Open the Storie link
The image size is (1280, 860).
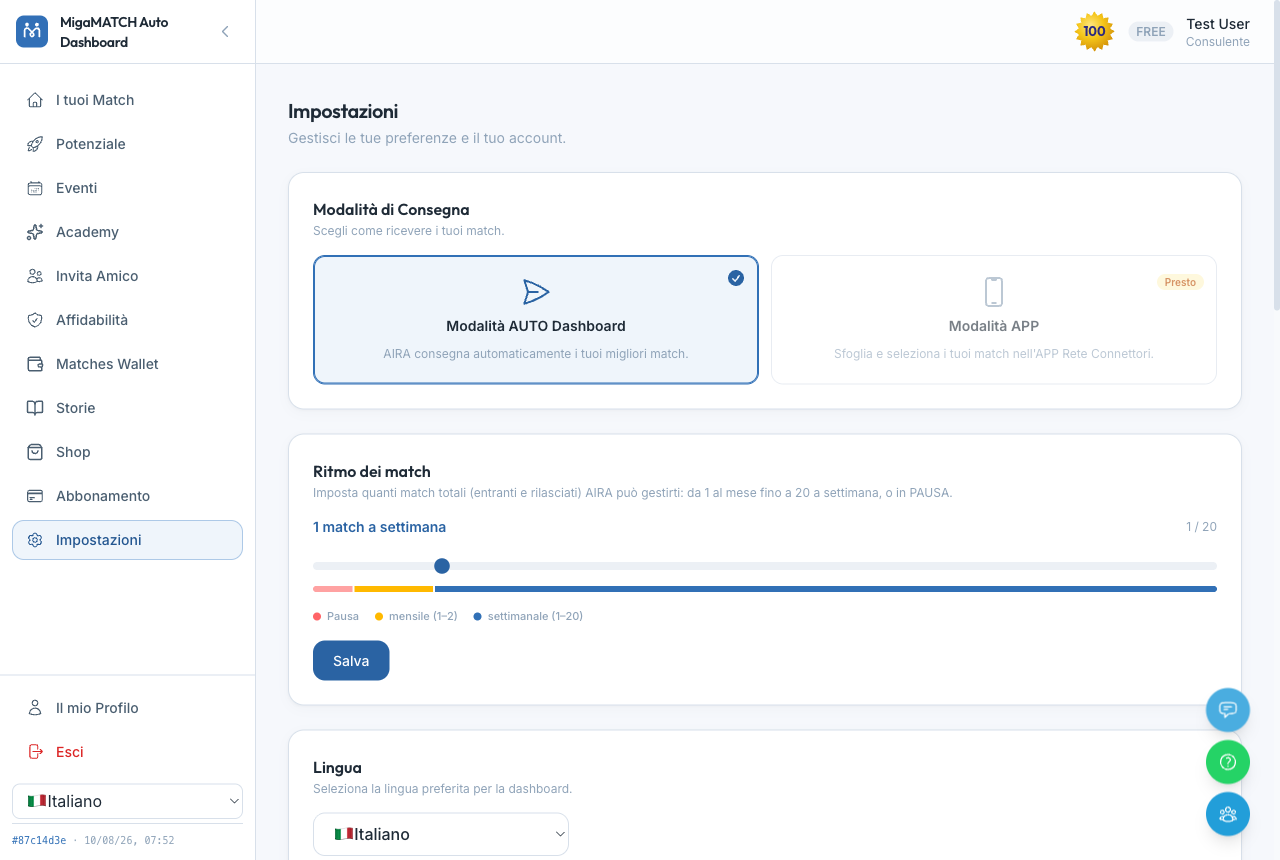[127, 408]
